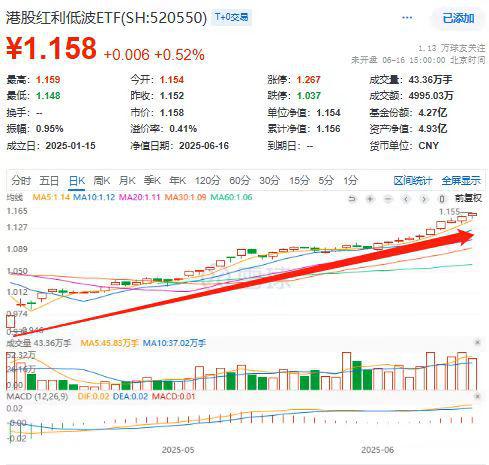Open the 前复权 adjustment dropdown
The height and width of the screenshot is (465, 489).
point(468,198)
